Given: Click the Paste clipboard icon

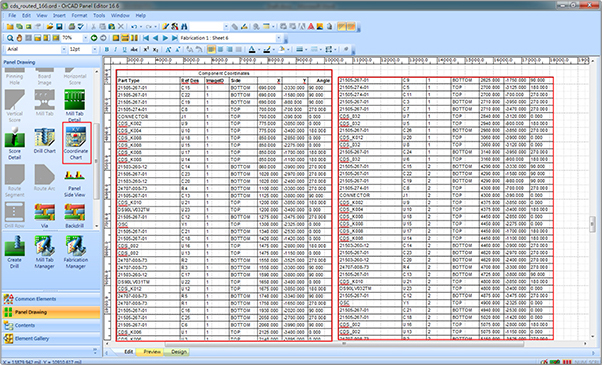Looking at the screenshot, I should tap(111, 26).
